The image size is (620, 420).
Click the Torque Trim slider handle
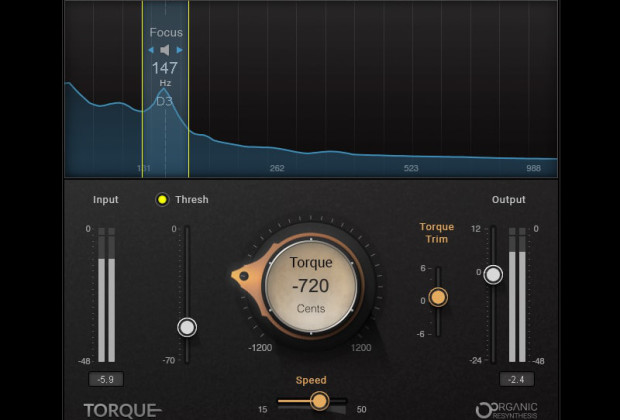438,297
